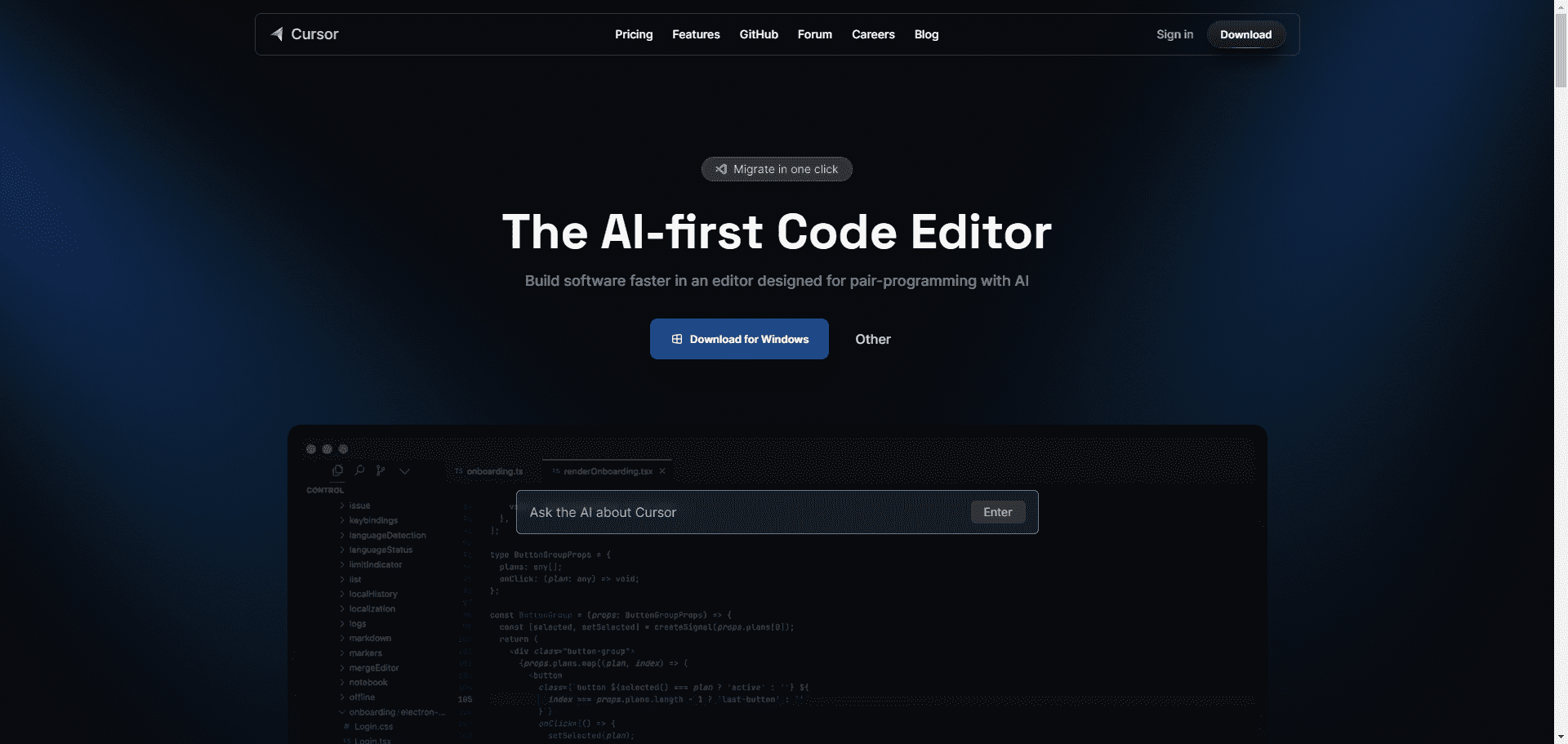Click the code line 'return ('
Viewport: 1568px width, 744px height.
pos(519,639)
